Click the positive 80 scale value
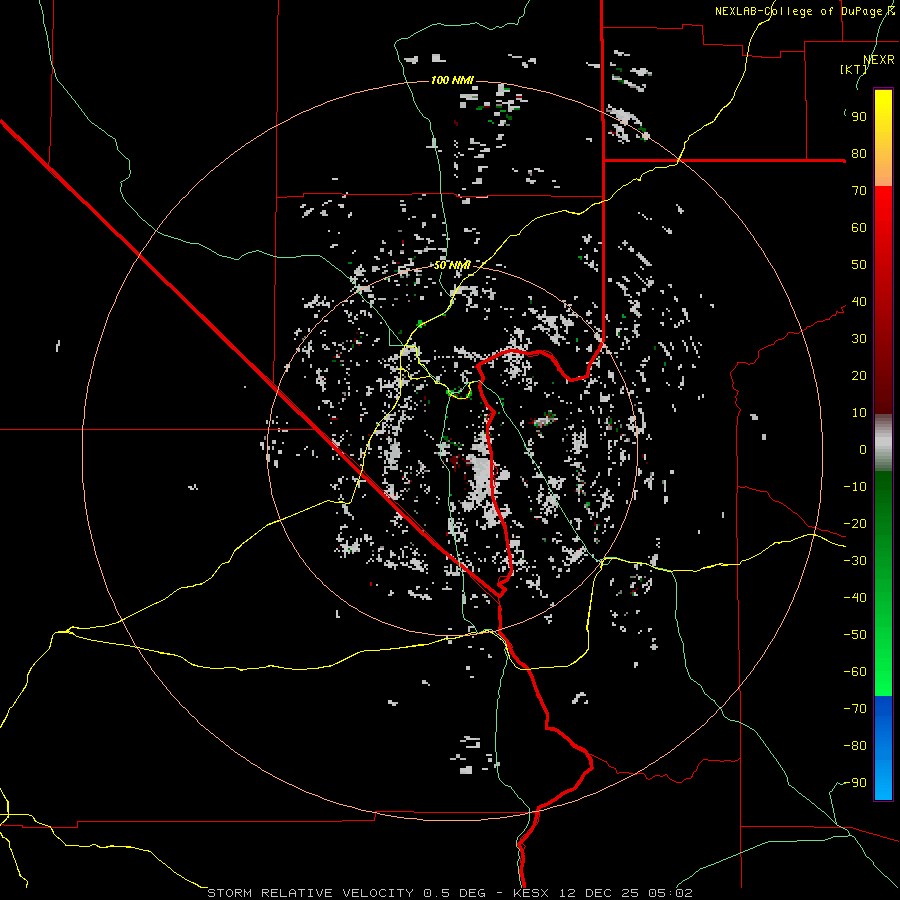900x900 pixels. [x=859, y=154]
